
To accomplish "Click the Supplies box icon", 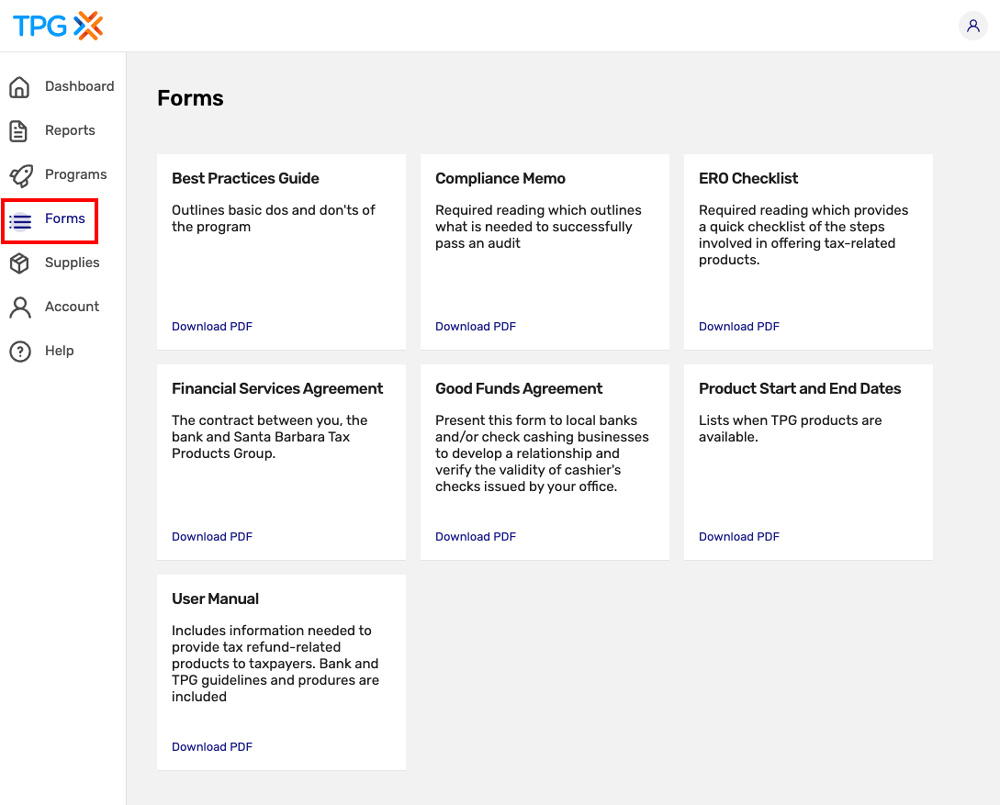I will click(20, 263).
